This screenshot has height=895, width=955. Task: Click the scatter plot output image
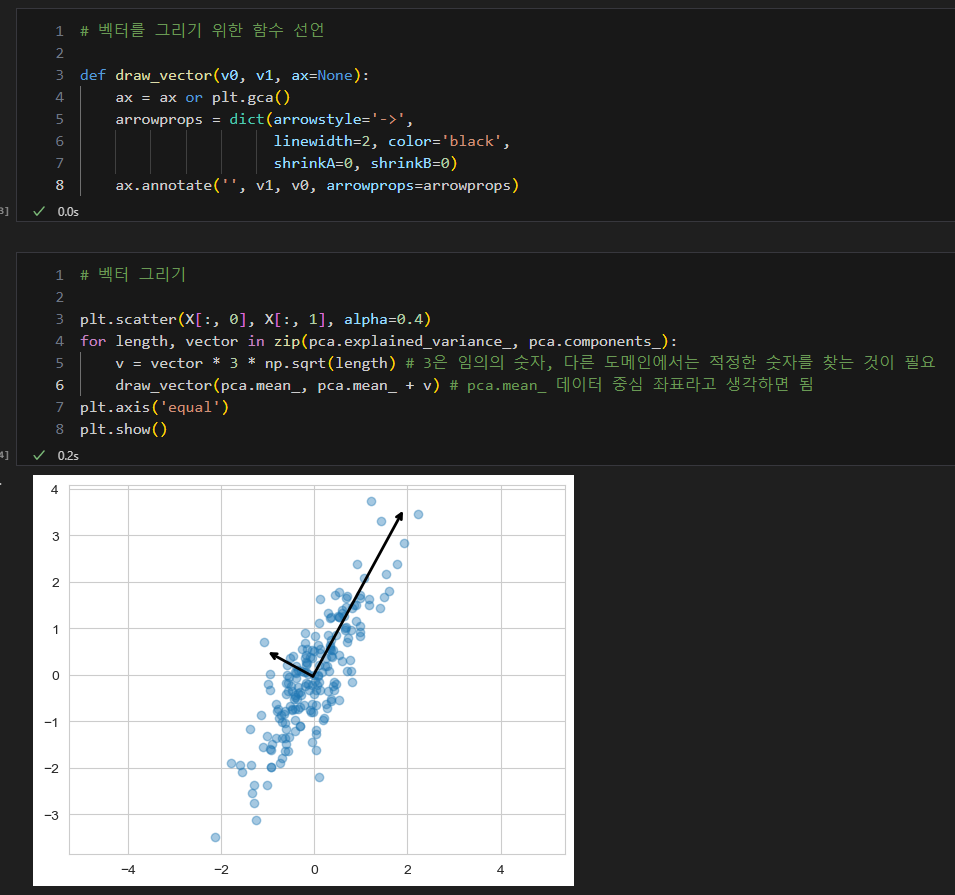(x=303, y=680)
